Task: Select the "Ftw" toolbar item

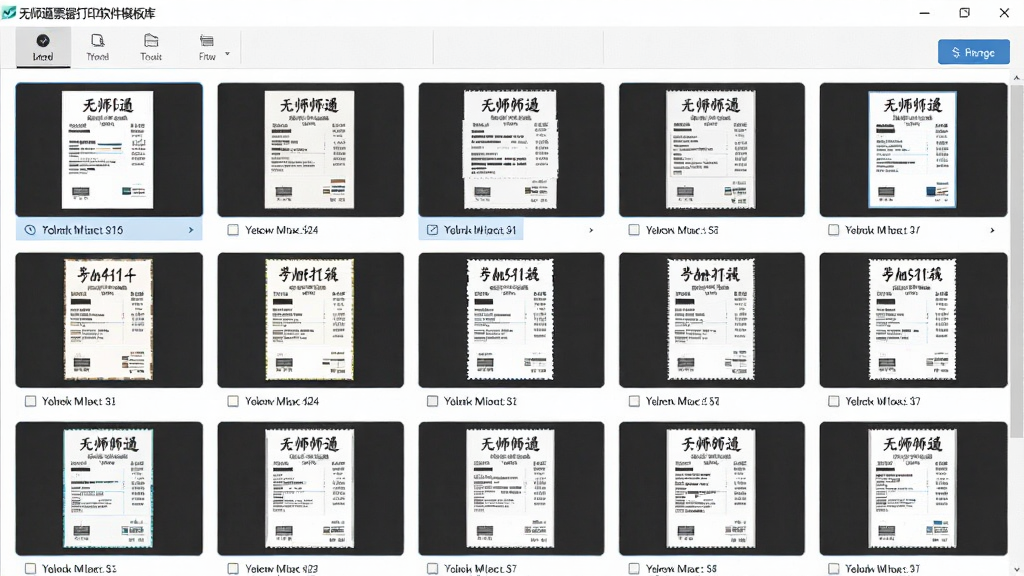Action: point(207,47)
